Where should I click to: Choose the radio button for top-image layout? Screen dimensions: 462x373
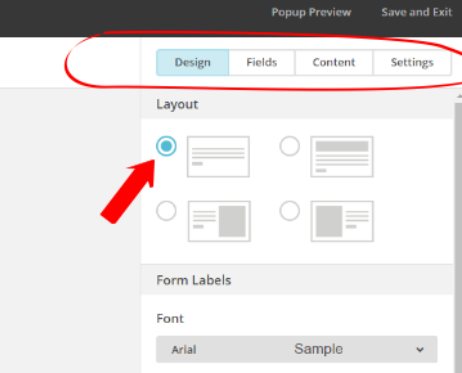289,146
